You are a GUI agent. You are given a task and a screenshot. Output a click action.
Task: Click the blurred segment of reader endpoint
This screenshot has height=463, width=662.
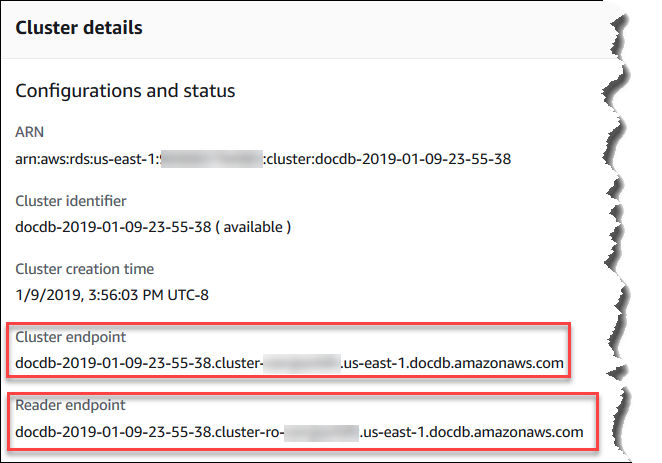[x=321, y=432]
